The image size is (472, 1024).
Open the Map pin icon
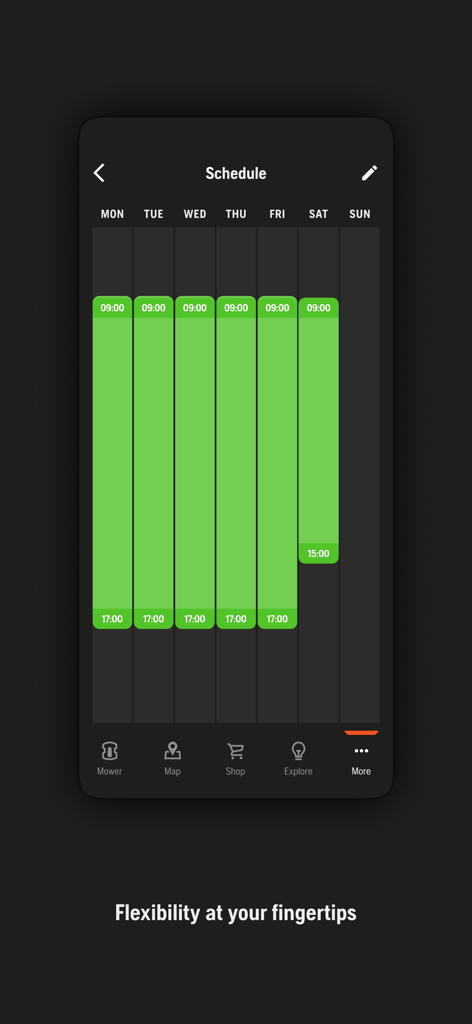[172, 751]
